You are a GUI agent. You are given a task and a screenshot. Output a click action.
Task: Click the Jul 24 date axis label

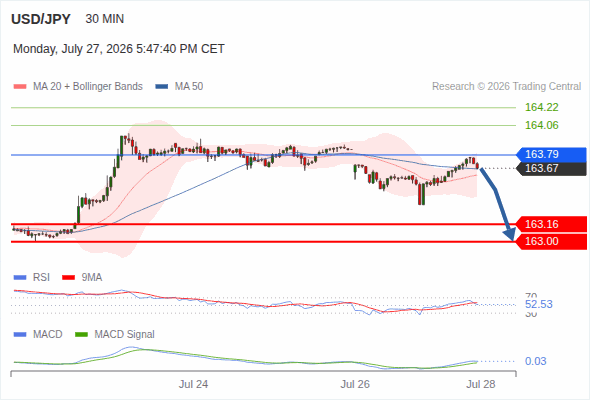click(x=193, y=384)
